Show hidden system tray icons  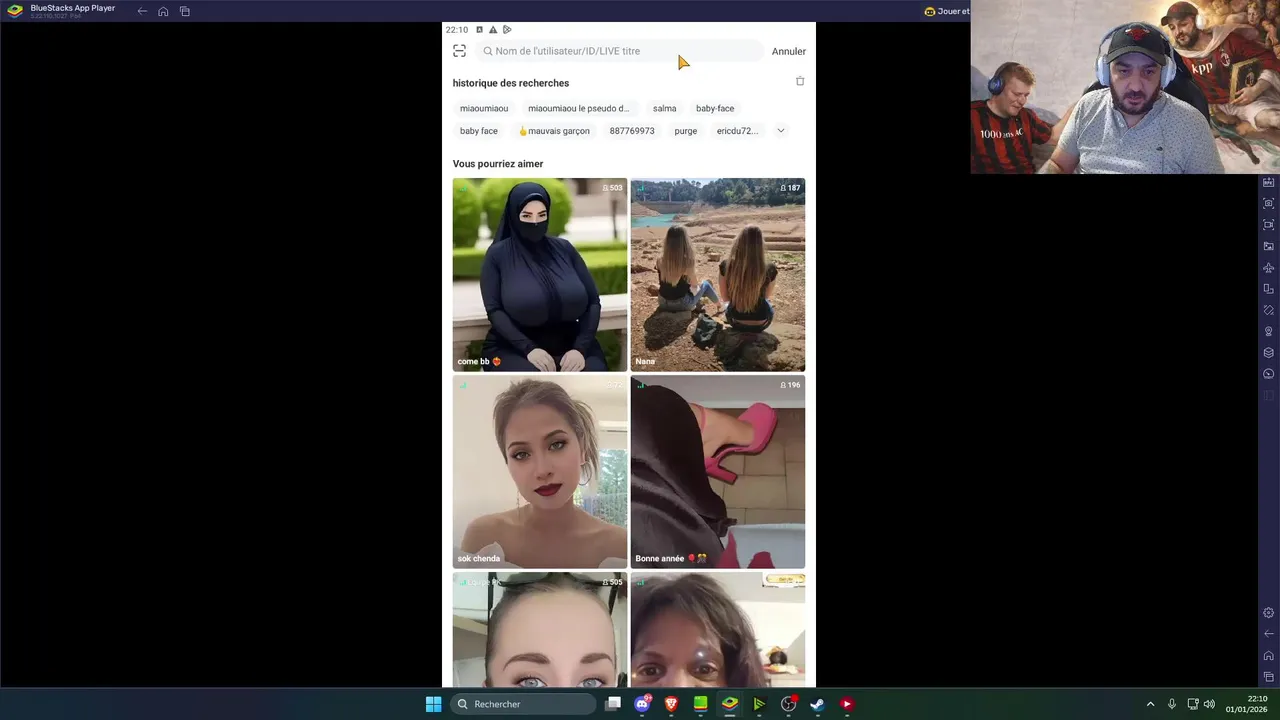pos(1150,704)
